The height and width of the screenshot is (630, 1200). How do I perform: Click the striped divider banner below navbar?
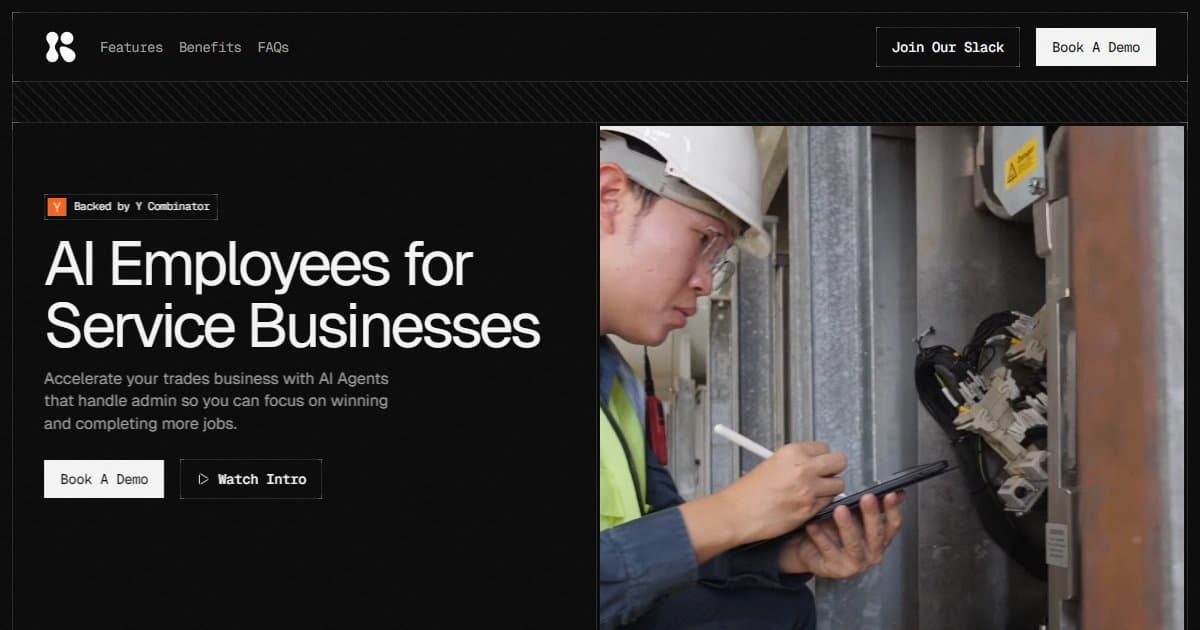tap(600, 100)
